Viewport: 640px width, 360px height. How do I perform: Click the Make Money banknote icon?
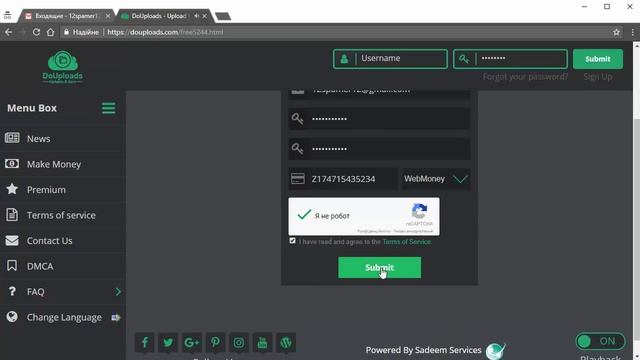(x=12, y=164)
